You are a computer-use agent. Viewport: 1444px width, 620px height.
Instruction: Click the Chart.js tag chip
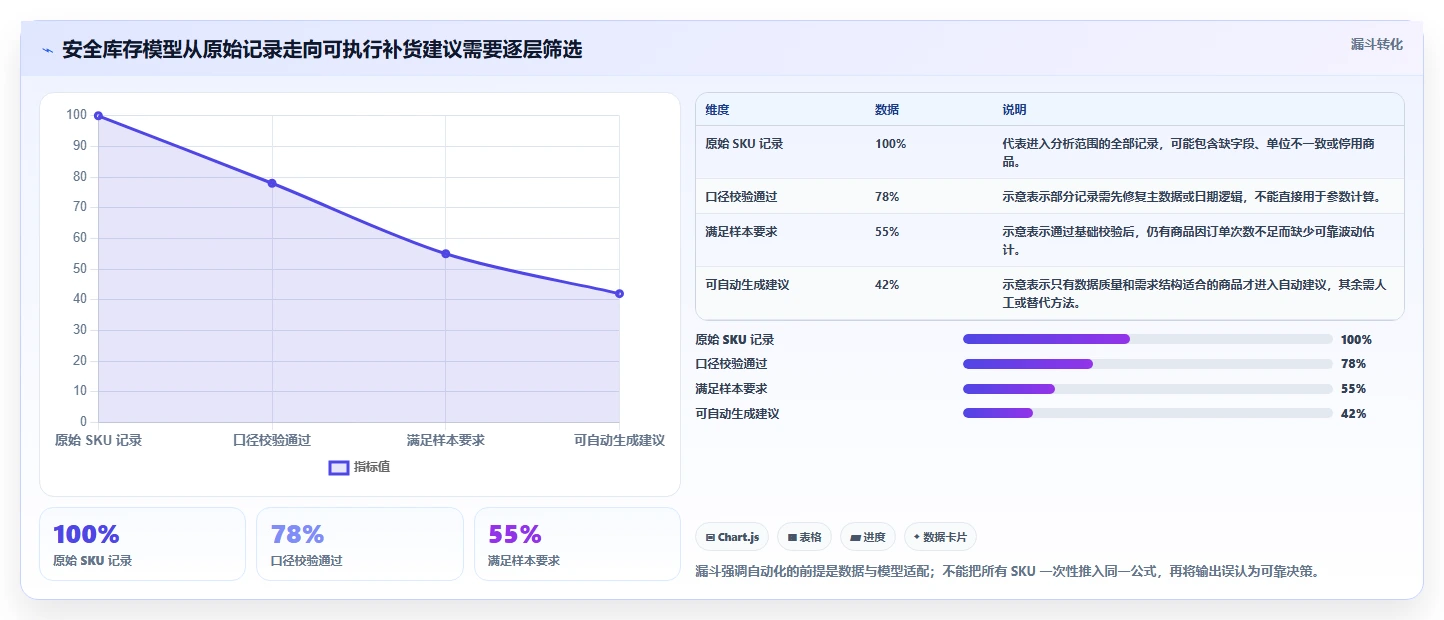point(732,537)
